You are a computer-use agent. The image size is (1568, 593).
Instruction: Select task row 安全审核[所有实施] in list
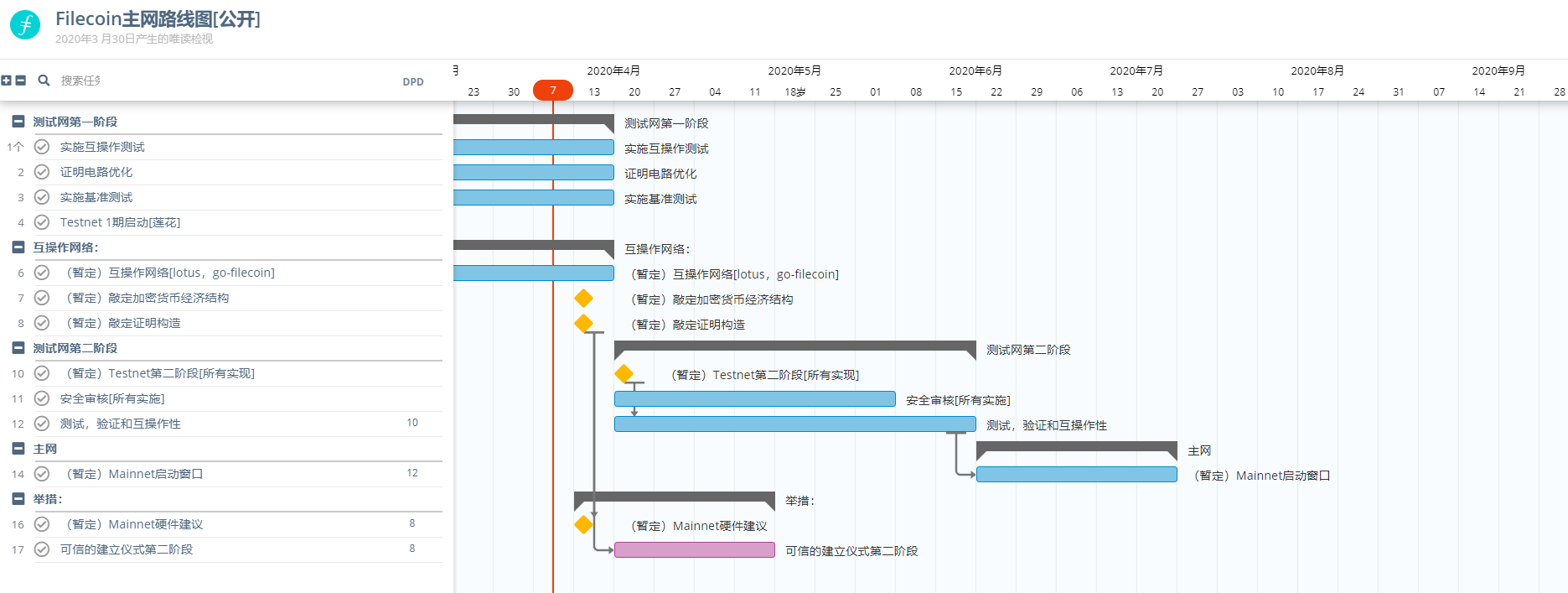(221, 398)
